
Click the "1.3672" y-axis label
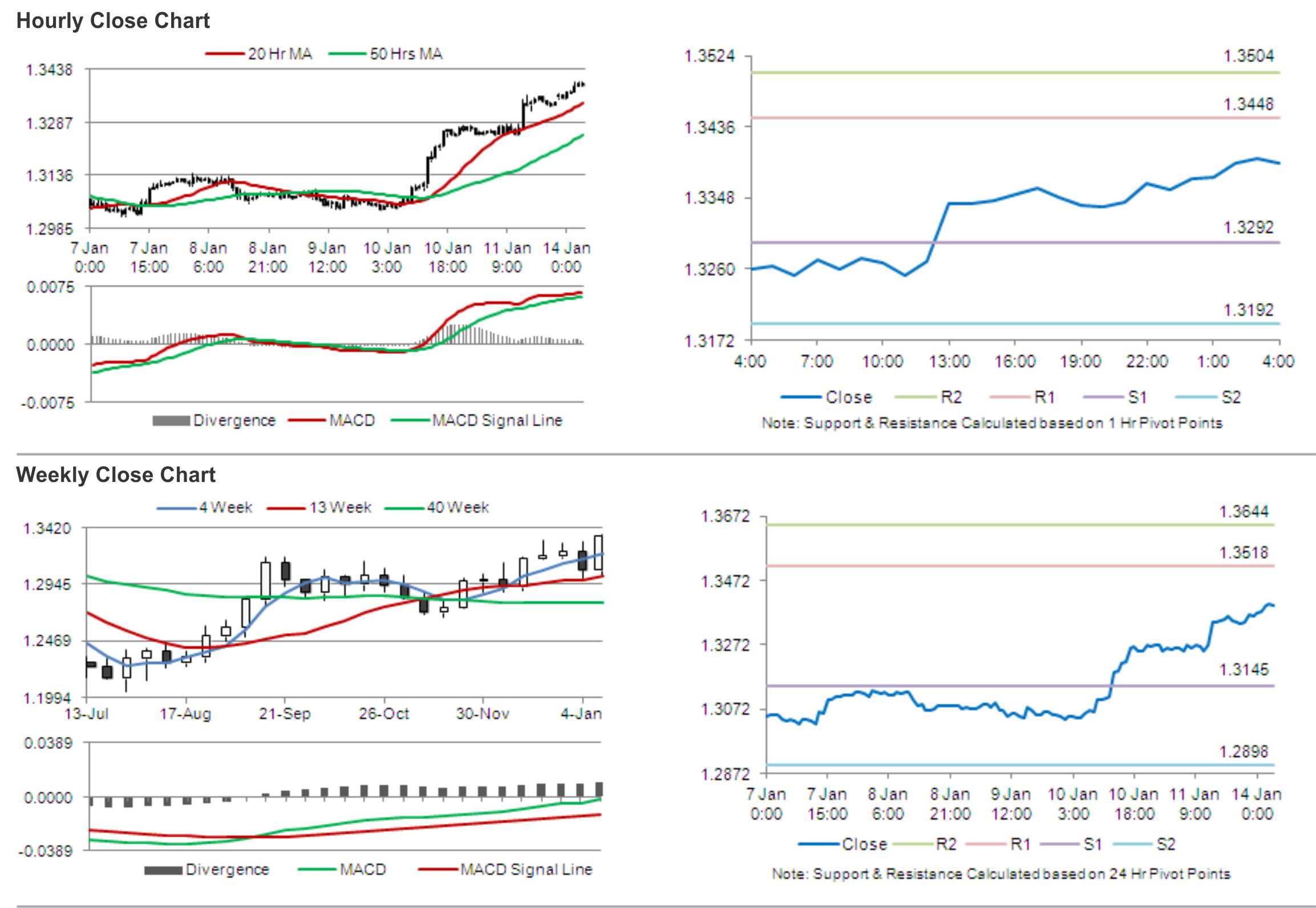click(725, 517)
